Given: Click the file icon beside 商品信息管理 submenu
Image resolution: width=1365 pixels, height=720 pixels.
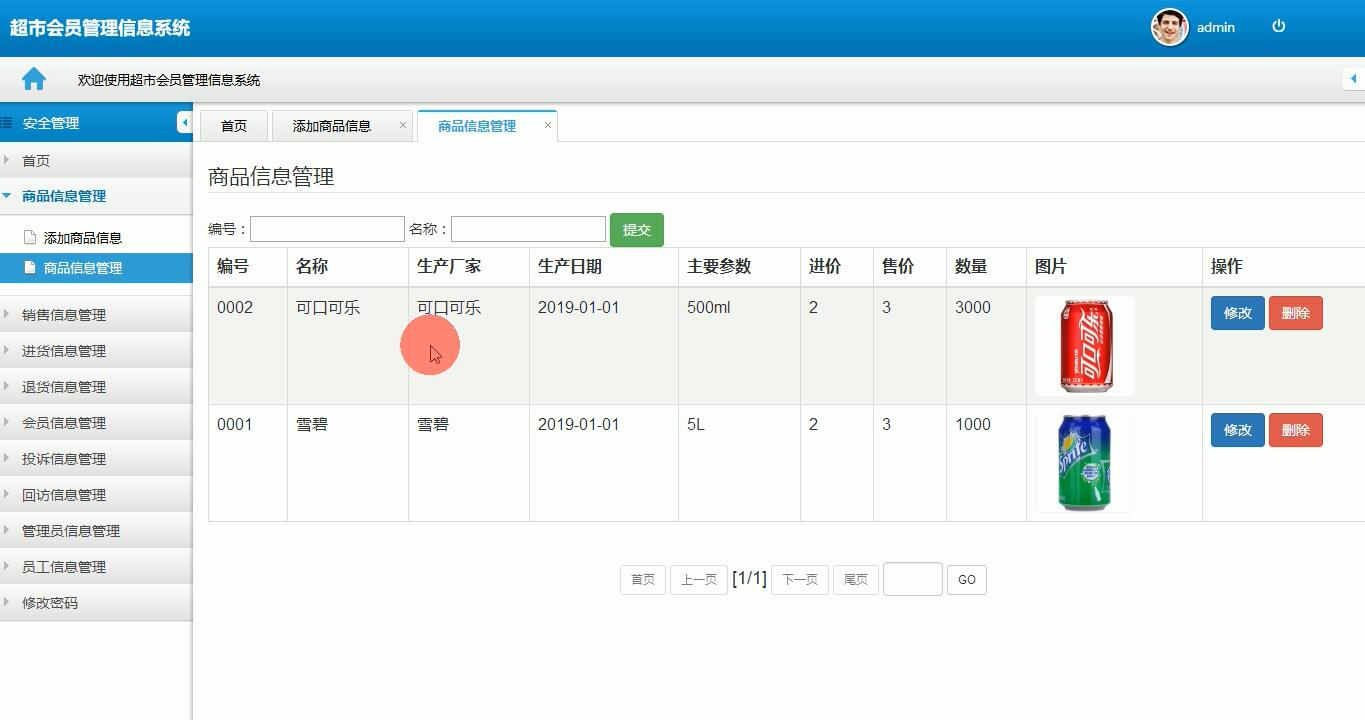Looking at the screenshot, I should (x=30, y=268).
